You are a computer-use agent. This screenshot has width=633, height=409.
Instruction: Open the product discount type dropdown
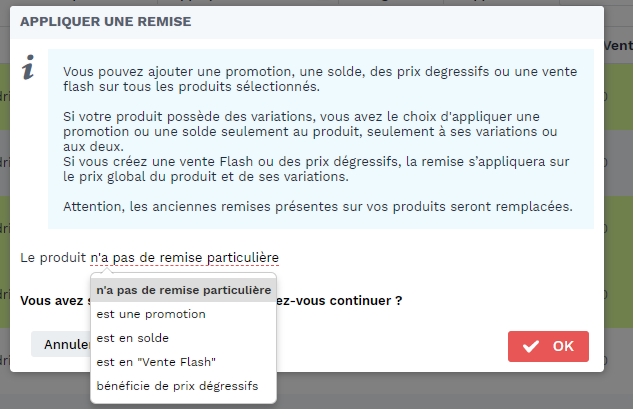(x=184, y=258)
